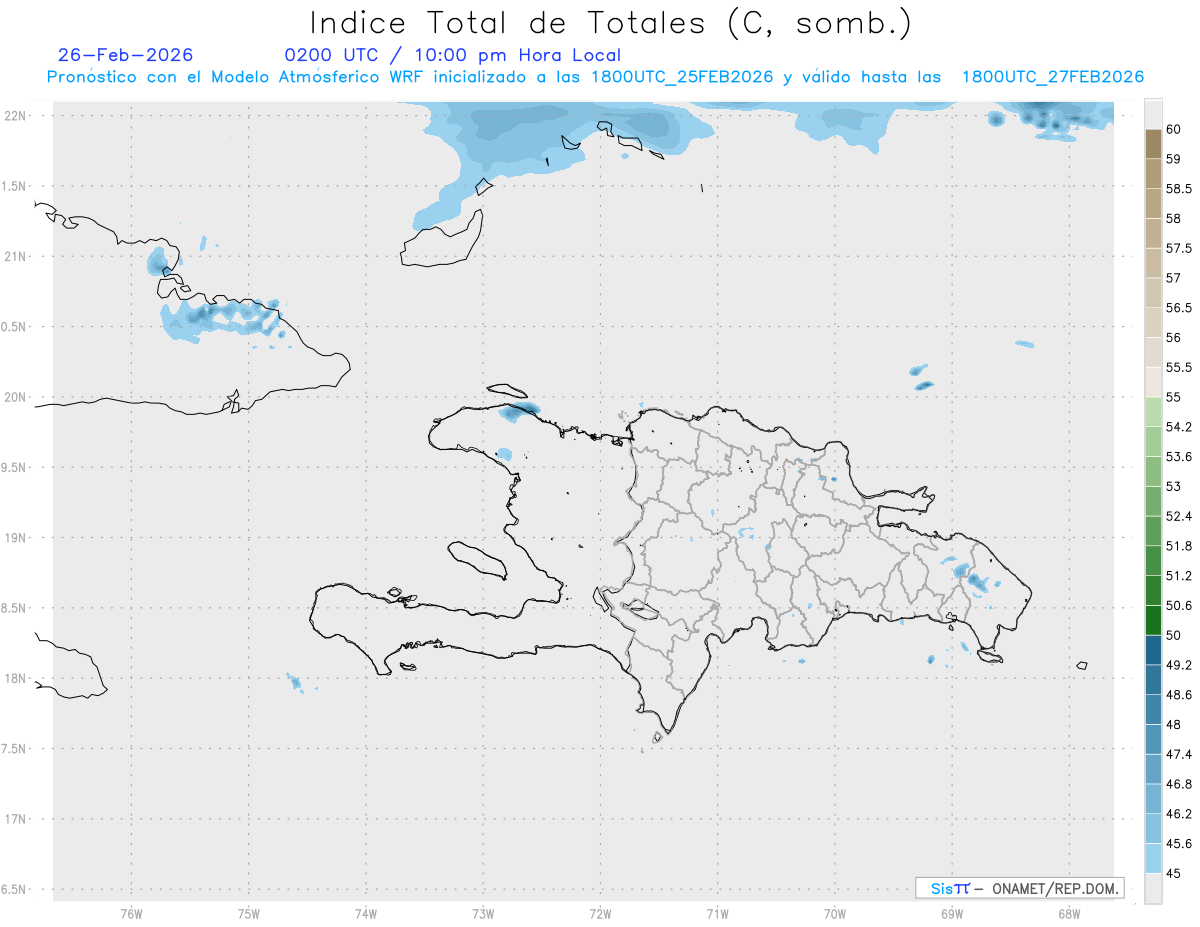Click the '73W' longitude label
This screenshot has width=1200, height=927.
coord(483,913)
